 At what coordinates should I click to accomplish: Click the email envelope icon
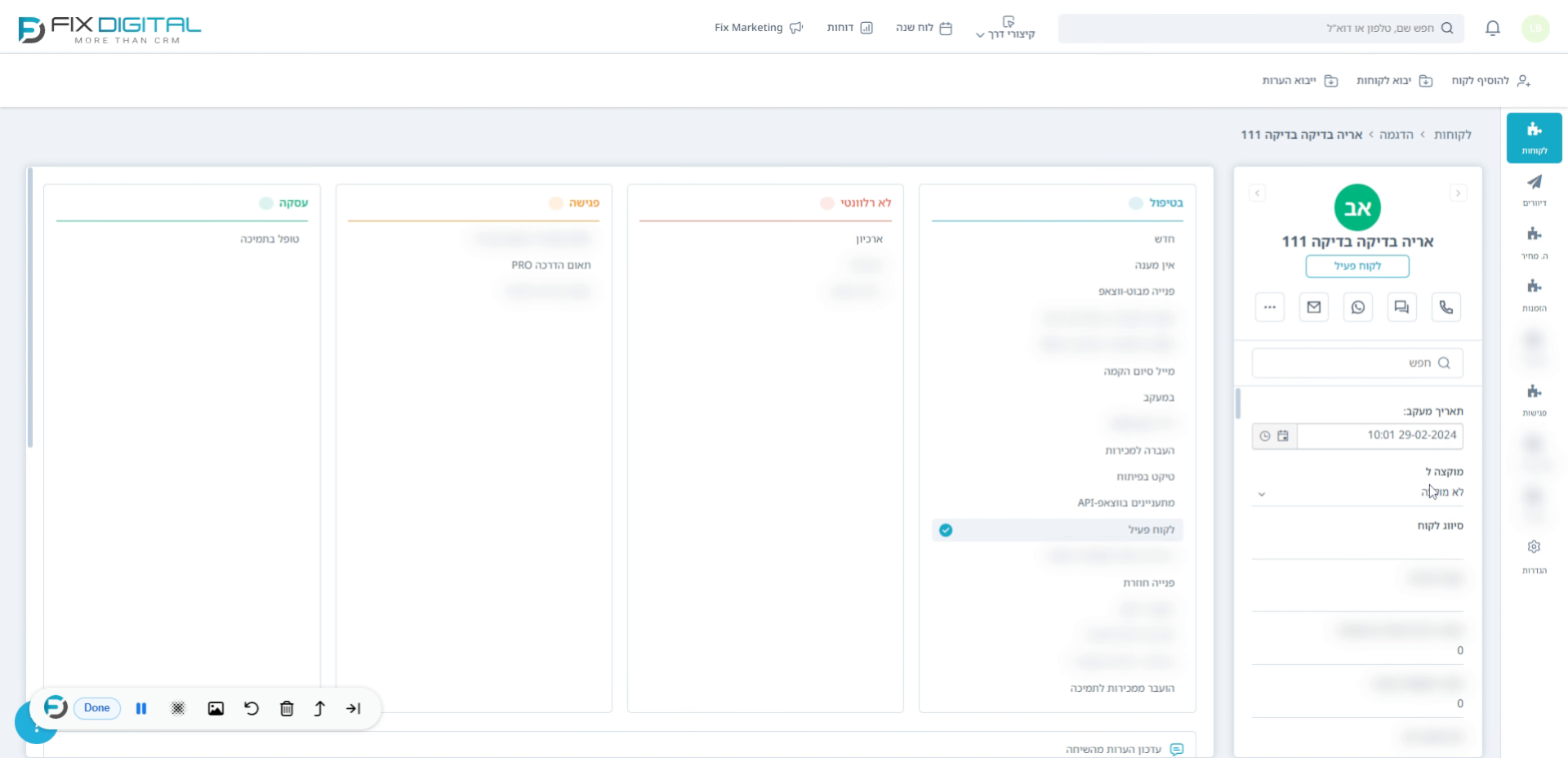(x=1313, y=307)
